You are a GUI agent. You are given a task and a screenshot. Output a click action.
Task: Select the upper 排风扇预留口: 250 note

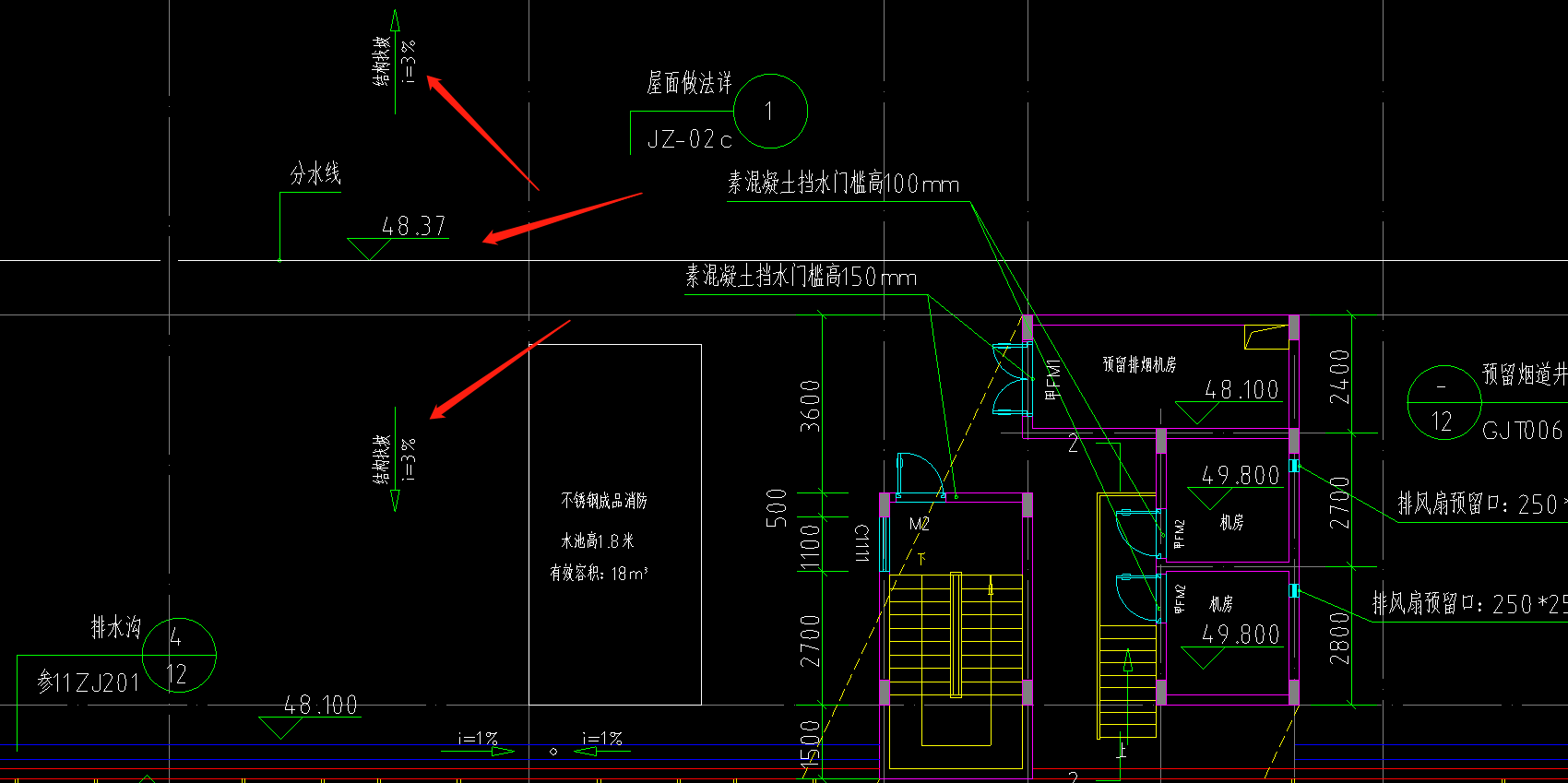point(1482,504)
